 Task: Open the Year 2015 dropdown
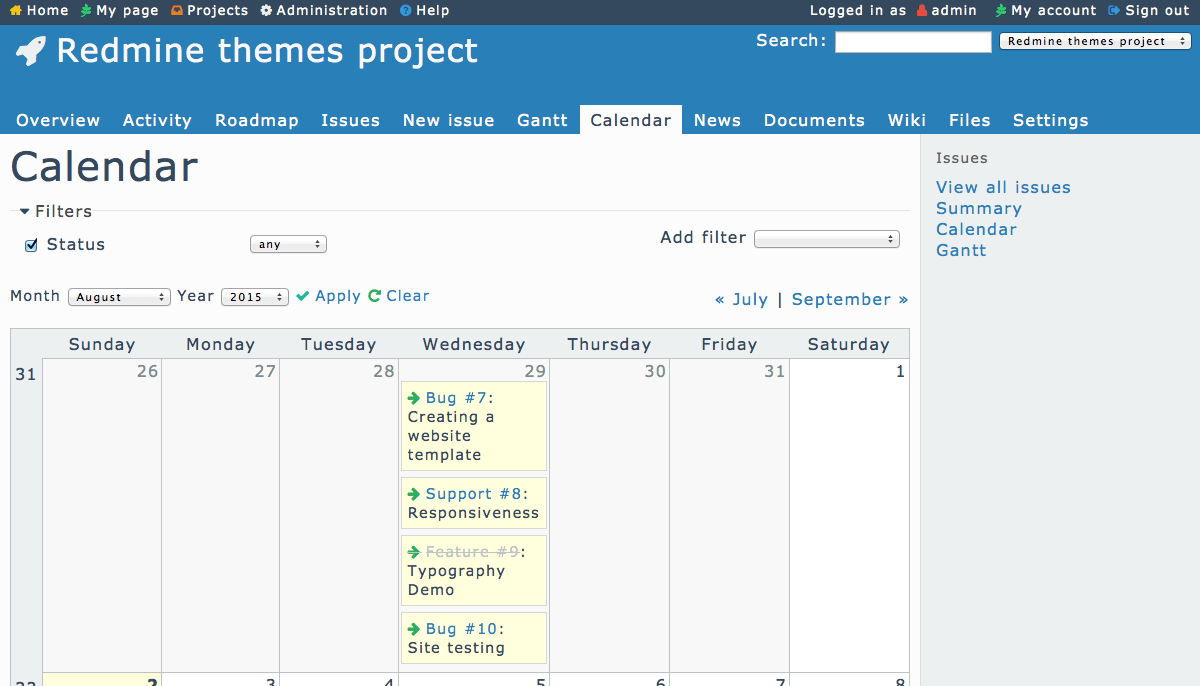[255, 297]
